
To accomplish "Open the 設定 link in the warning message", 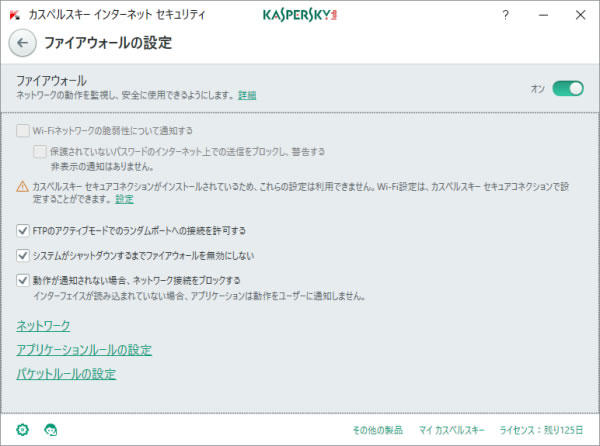I will (x=124, y=199).
